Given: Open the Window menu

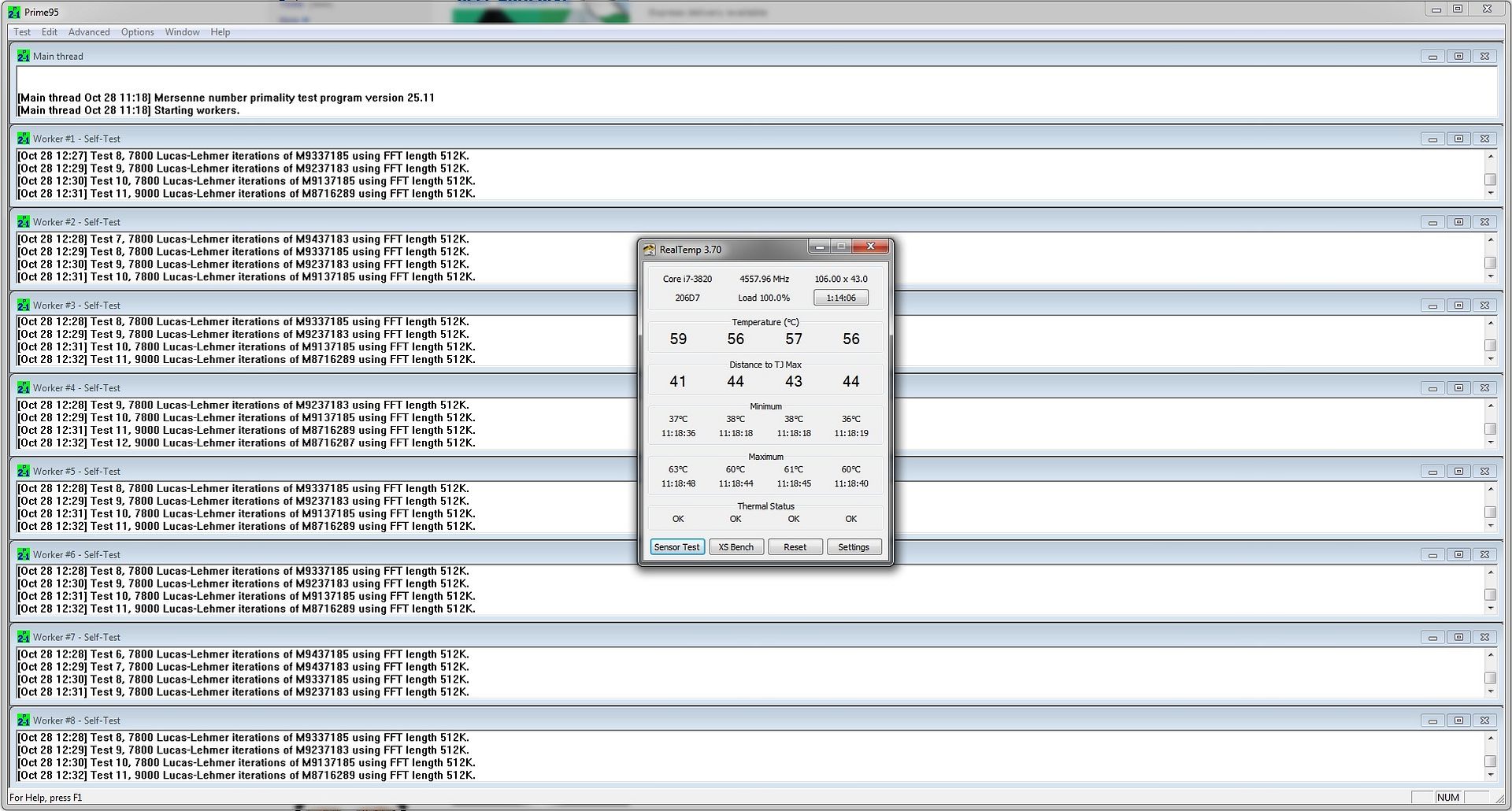Looking at the screenshot, I should [182, 32].
